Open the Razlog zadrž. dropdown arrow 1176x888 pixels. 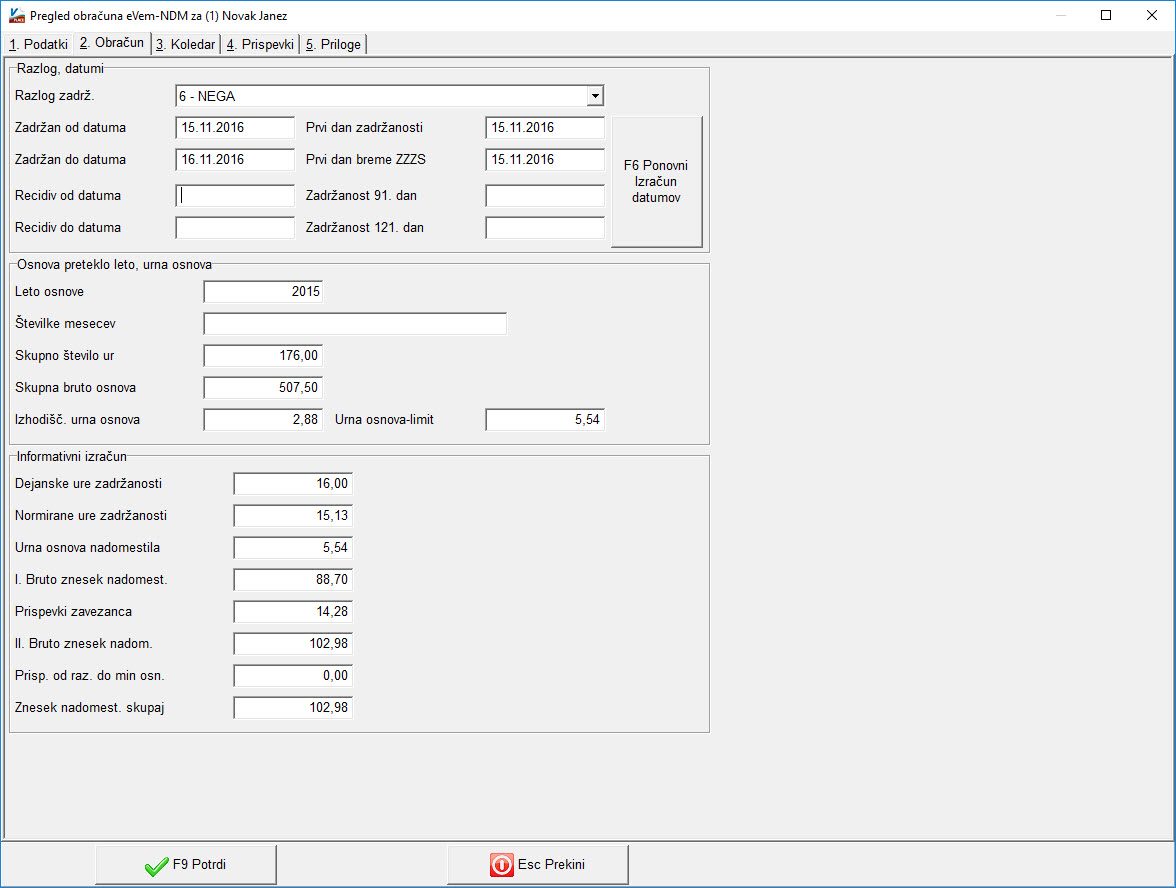click(595, 96)
